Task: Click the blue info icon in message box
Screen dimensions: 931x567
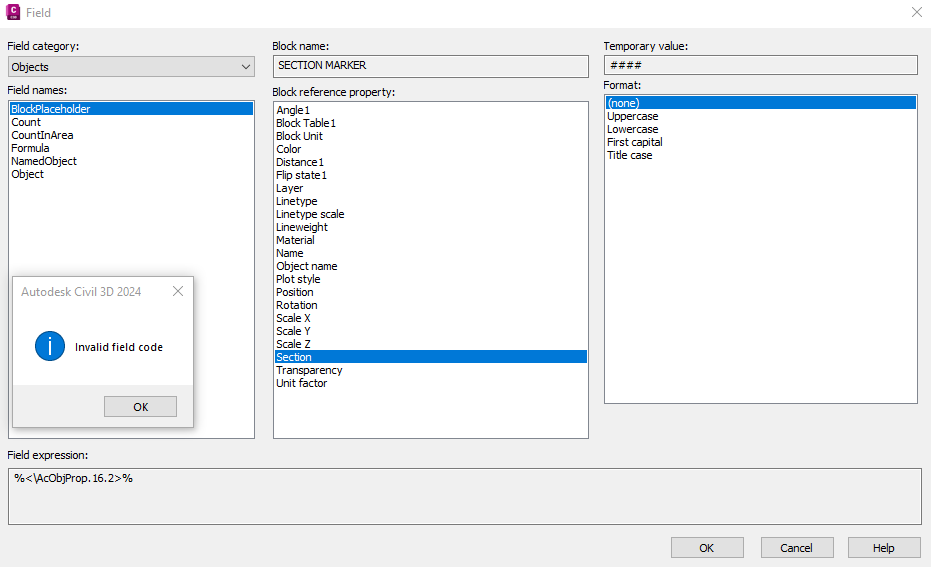Action: pyautogui.click(x=50, y=346)
